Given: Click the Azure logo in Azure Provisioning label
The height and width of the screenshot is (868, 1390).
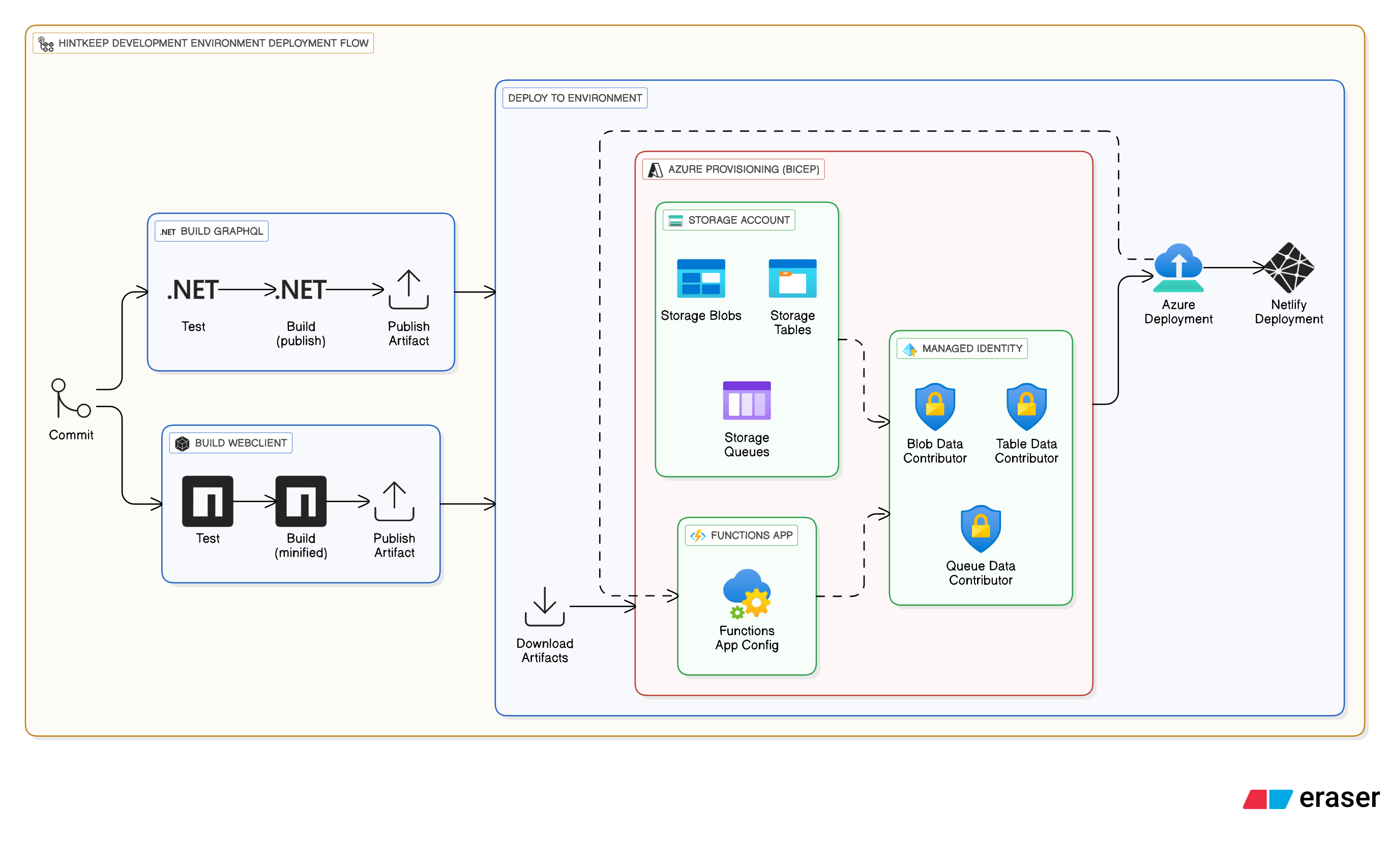Looking at the screenshot, I should (656, 170).
